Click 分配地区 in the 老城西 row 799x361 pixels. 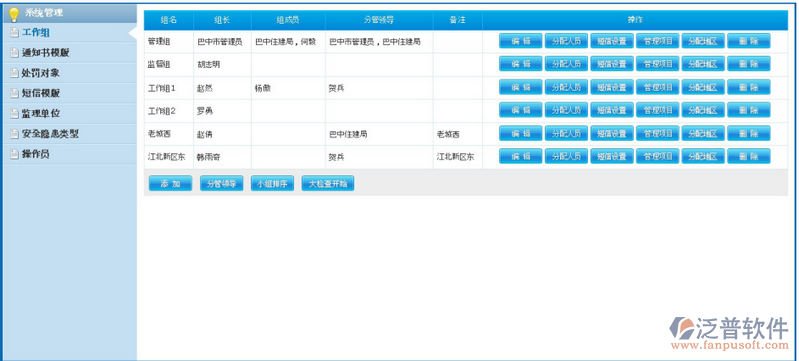point(703,133)
